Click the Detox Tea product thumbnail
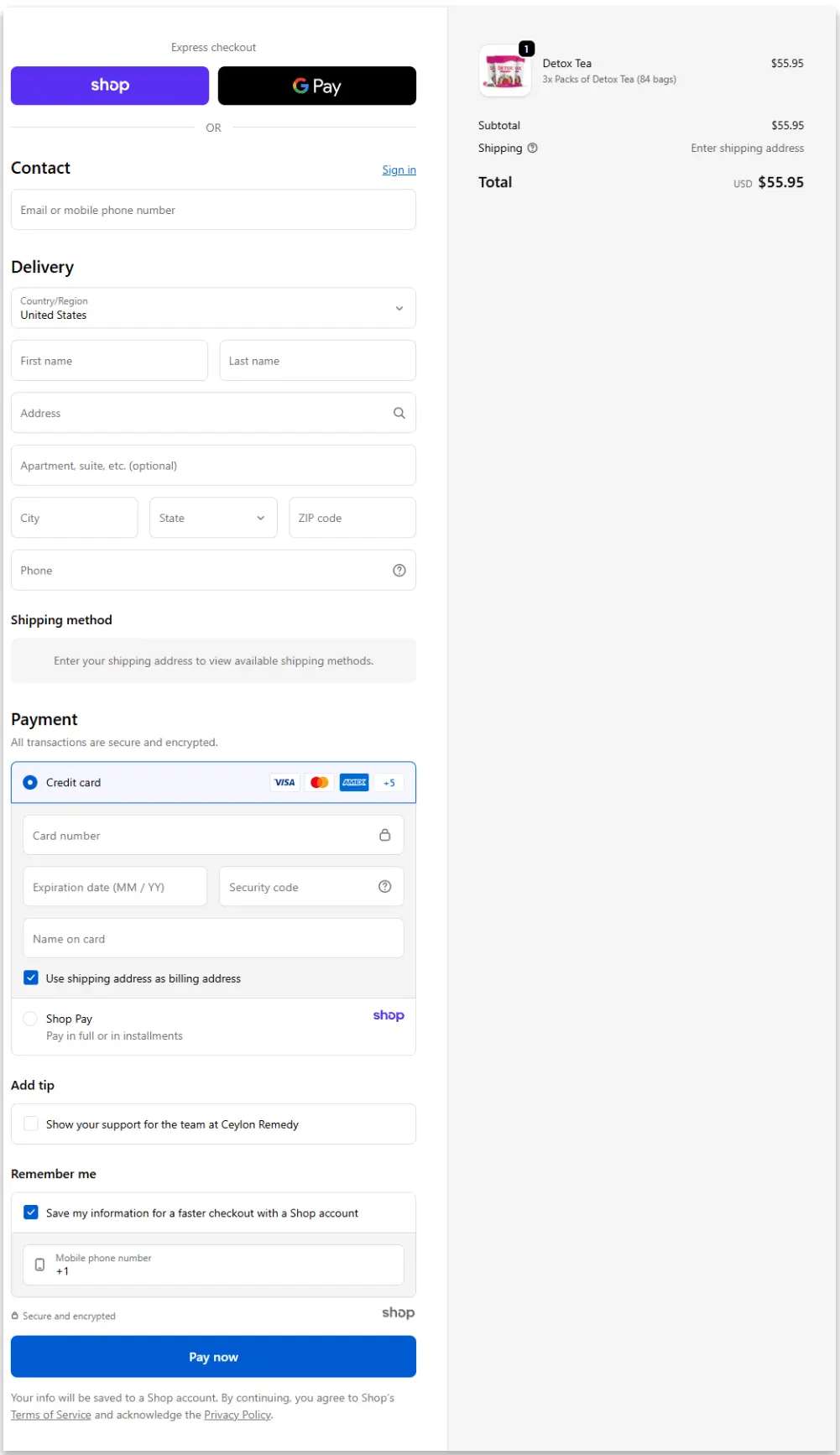840x1455 pixels. [505, 71]
